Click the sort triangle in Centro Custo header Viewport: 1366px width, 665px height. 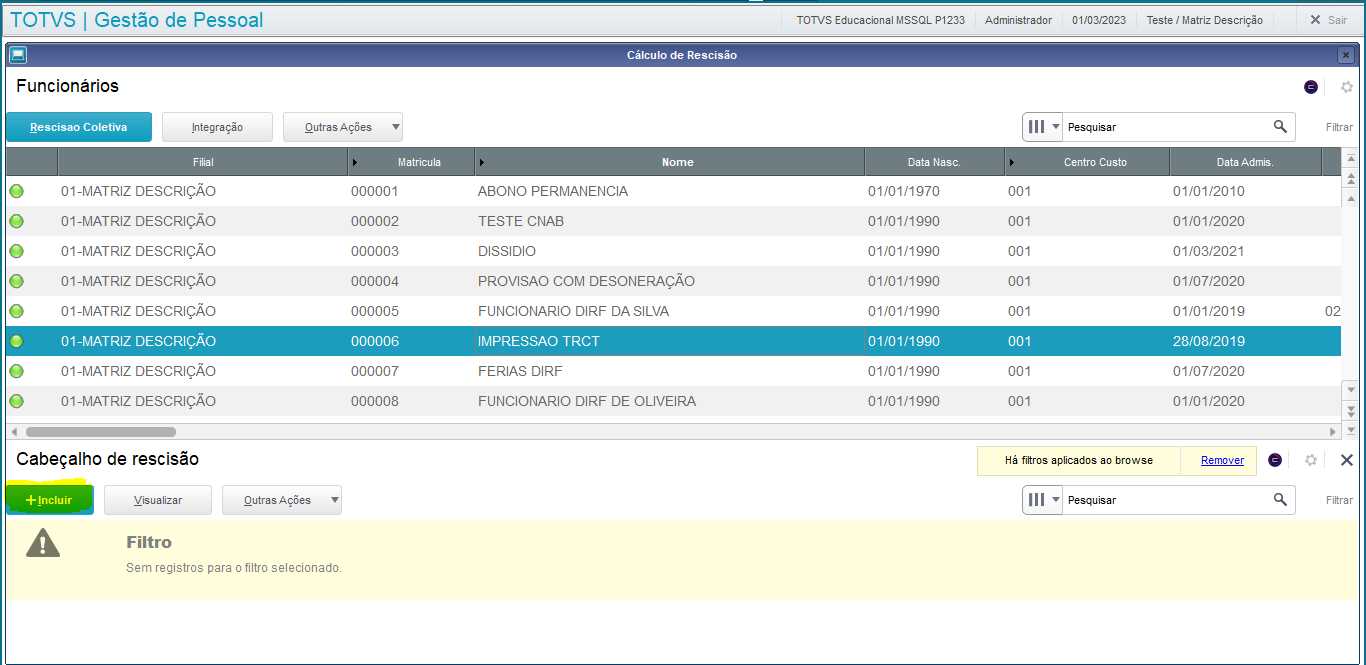pyautogui.click(x=1011, y=162)
